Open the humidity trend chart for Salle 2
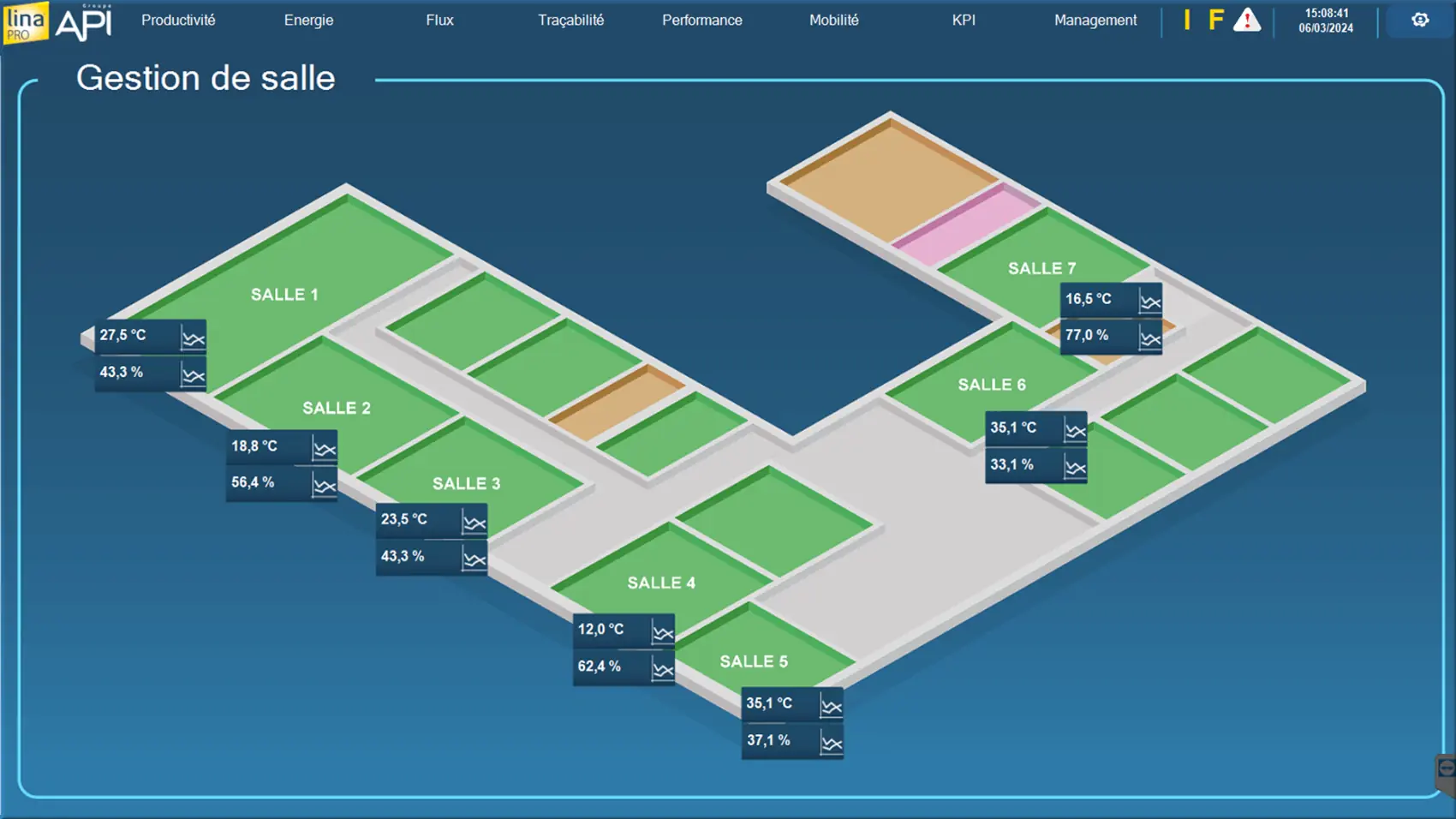Image resolution: width=1456 pixels, height=819 pixels. (x=324, y=486)
